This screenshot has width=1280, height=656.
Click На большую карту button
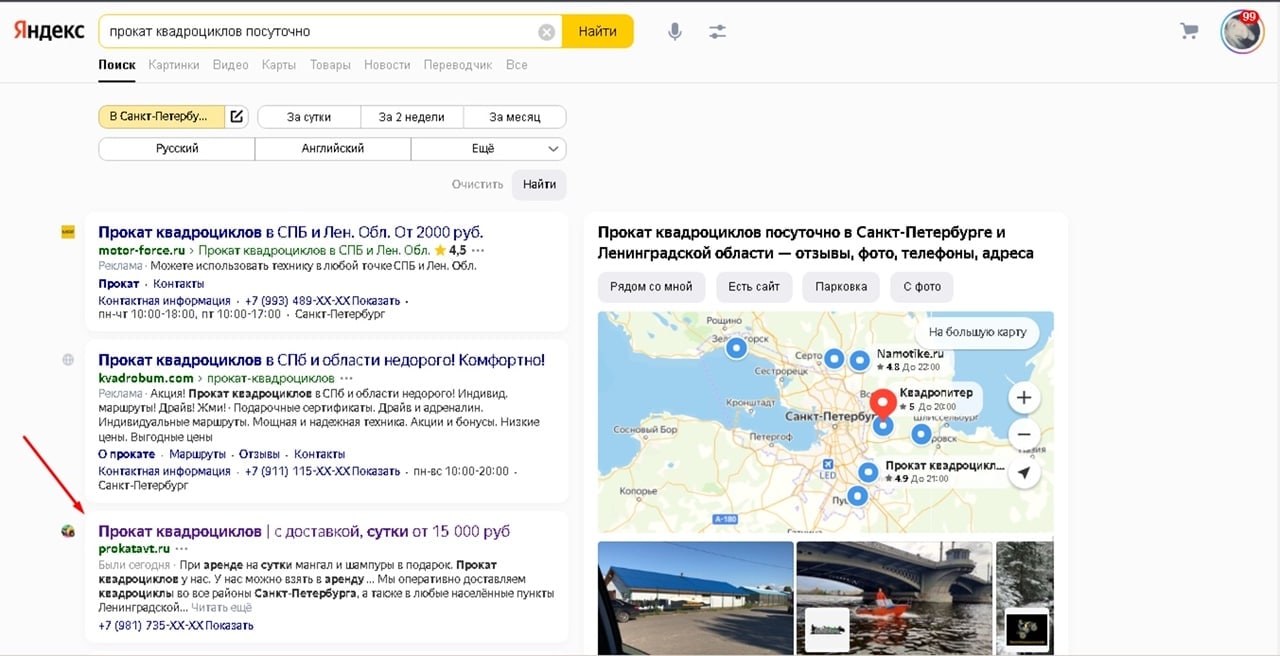(977, 332)
